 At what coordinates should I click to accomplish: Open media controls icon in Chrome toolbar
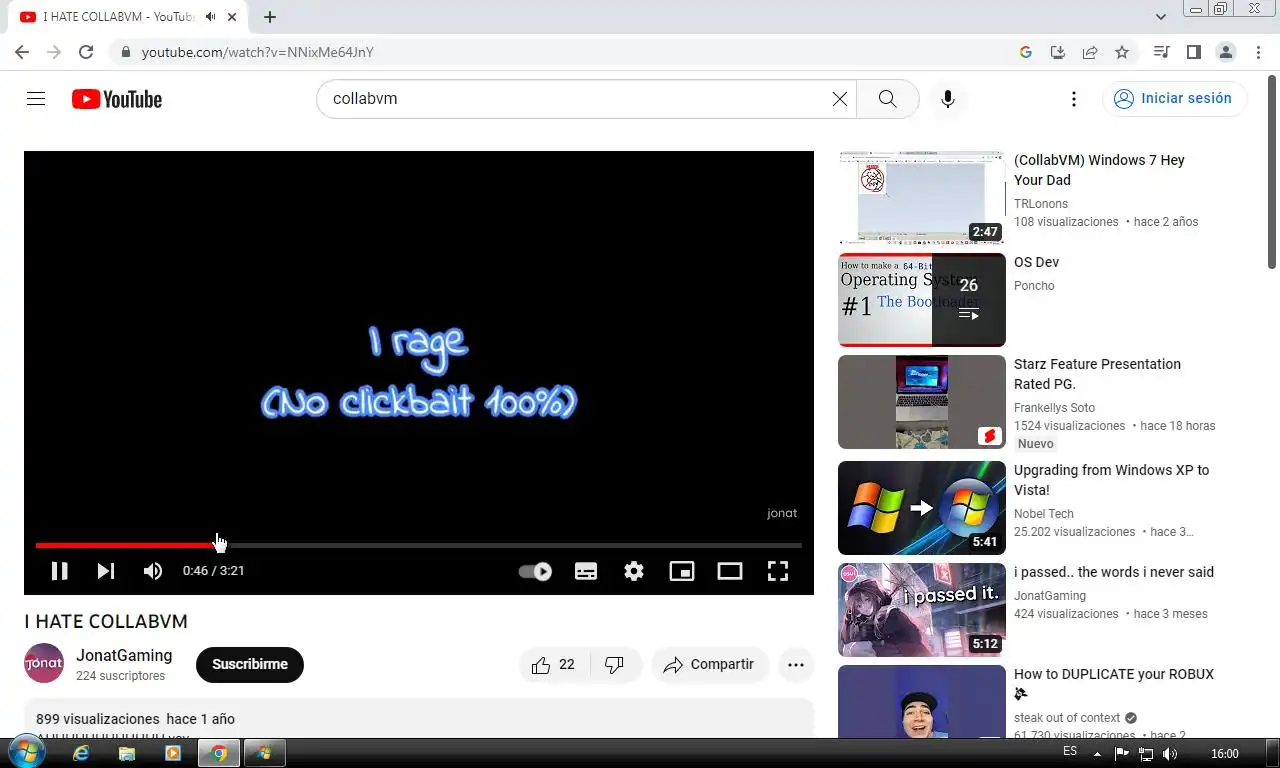point(1161,52)
